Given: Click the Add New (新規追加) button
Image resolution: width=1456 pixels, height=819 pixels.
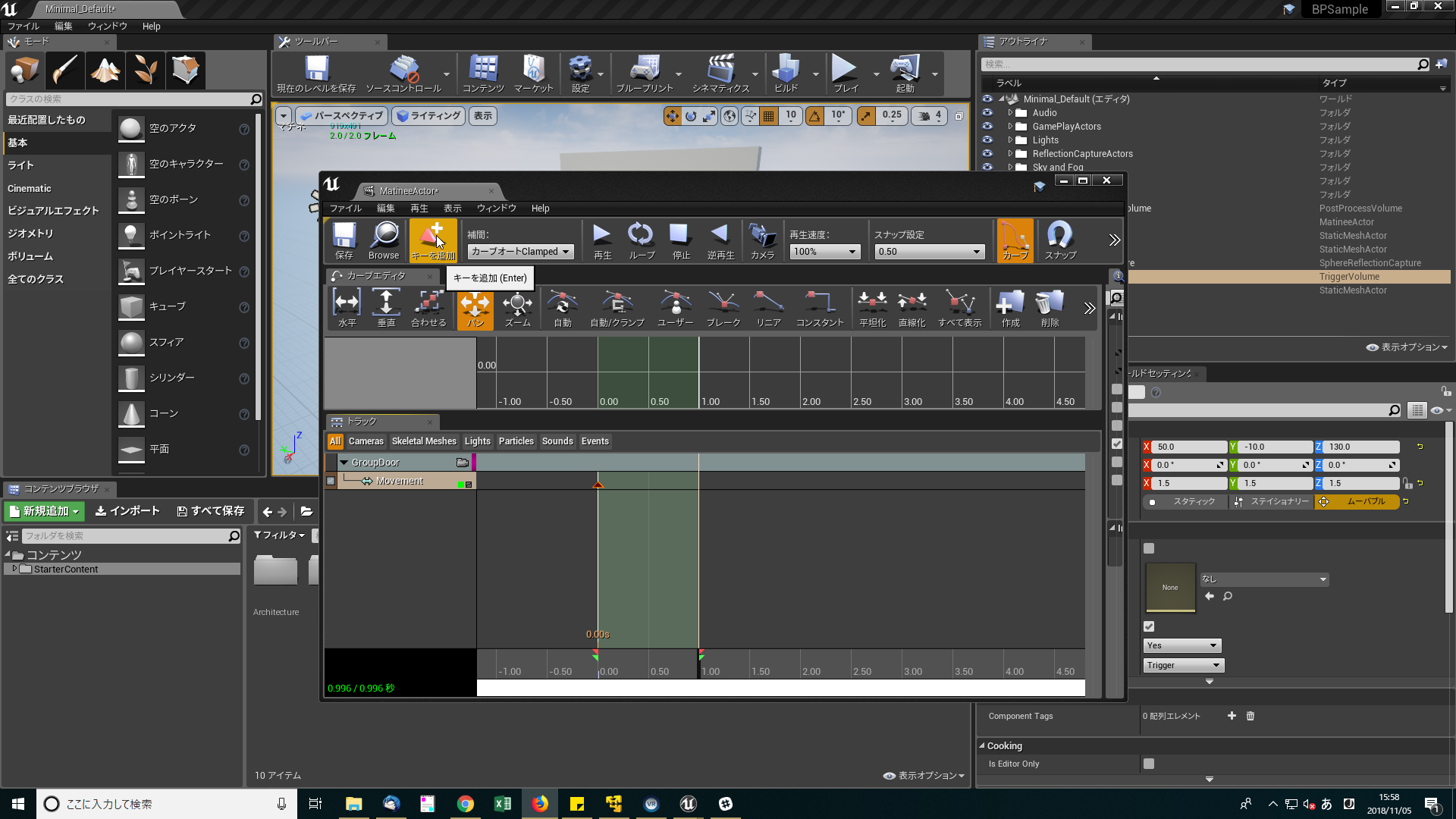Looking at the screenshot, I should click(44, 512).
